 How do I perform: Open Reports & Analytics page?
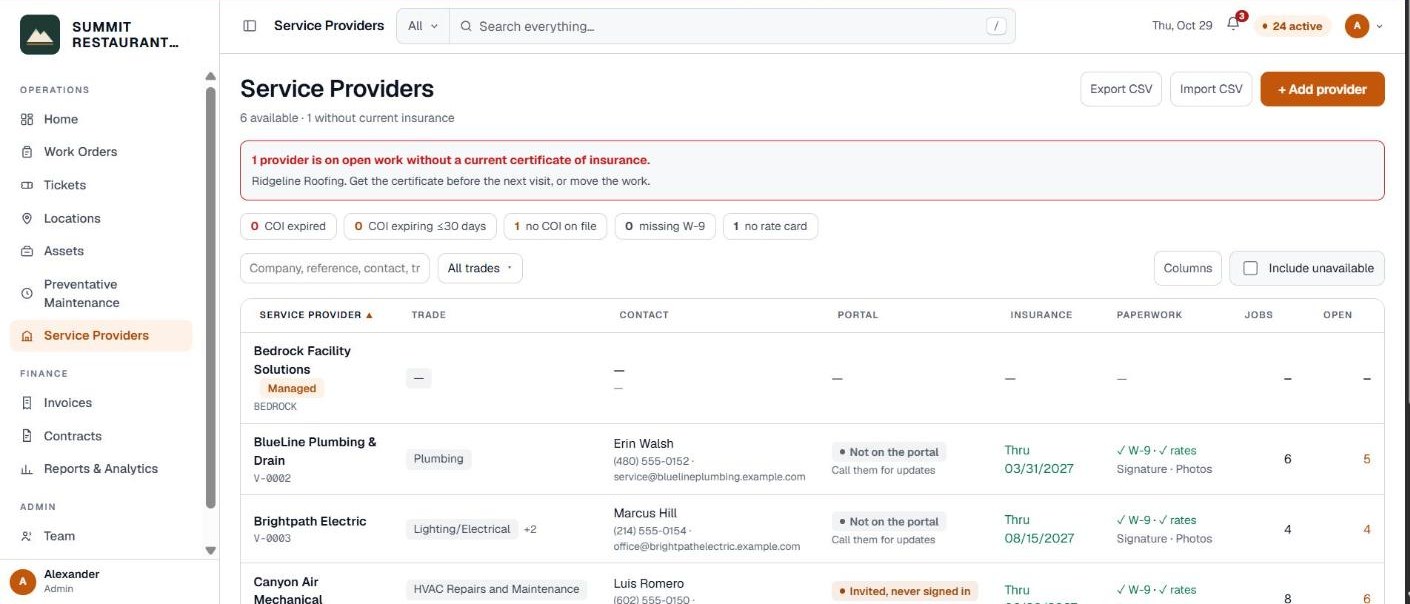[x=100, y=469]
